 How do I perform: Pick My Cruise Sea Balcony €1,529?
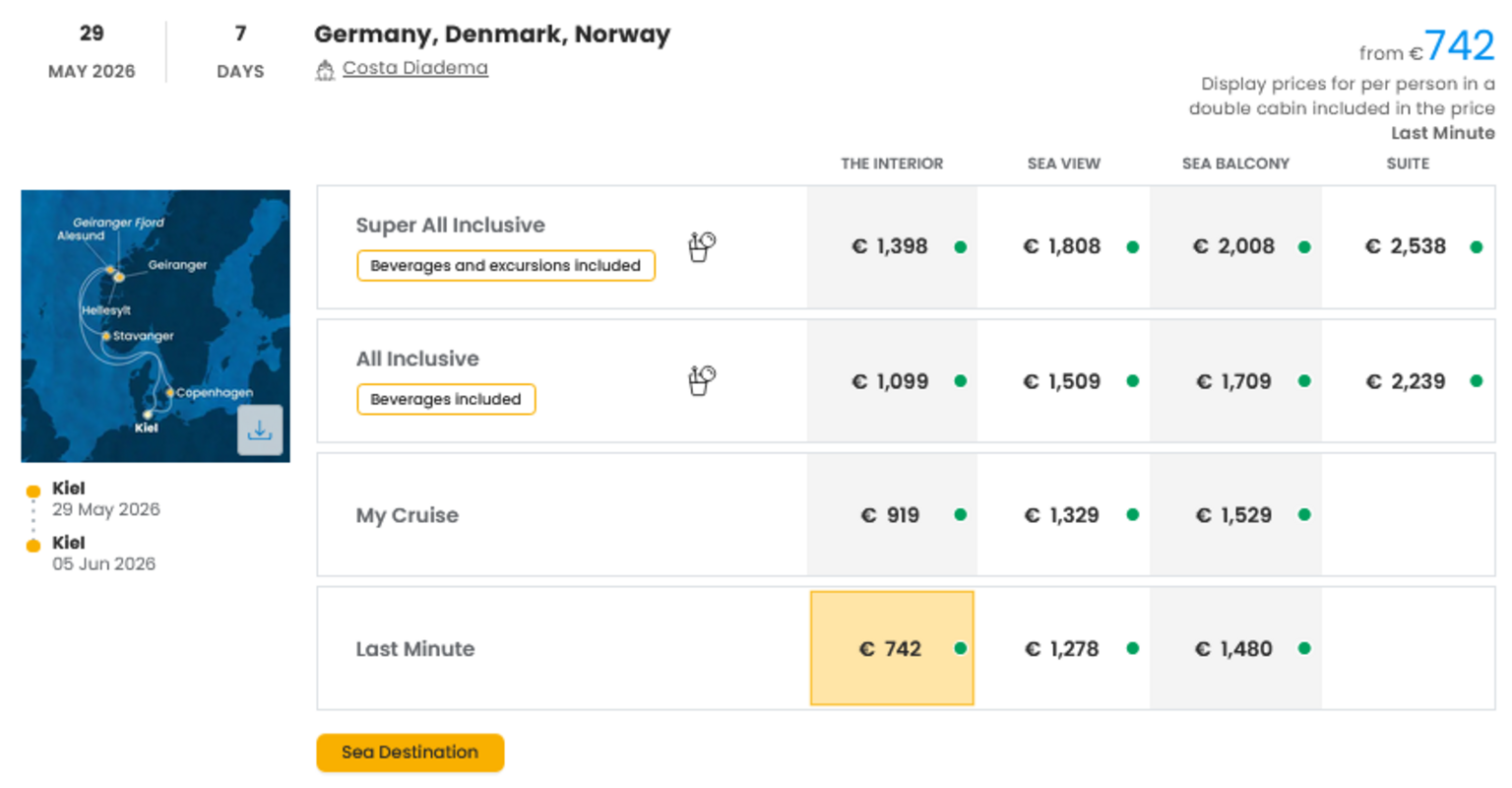tap(1234, 515)
